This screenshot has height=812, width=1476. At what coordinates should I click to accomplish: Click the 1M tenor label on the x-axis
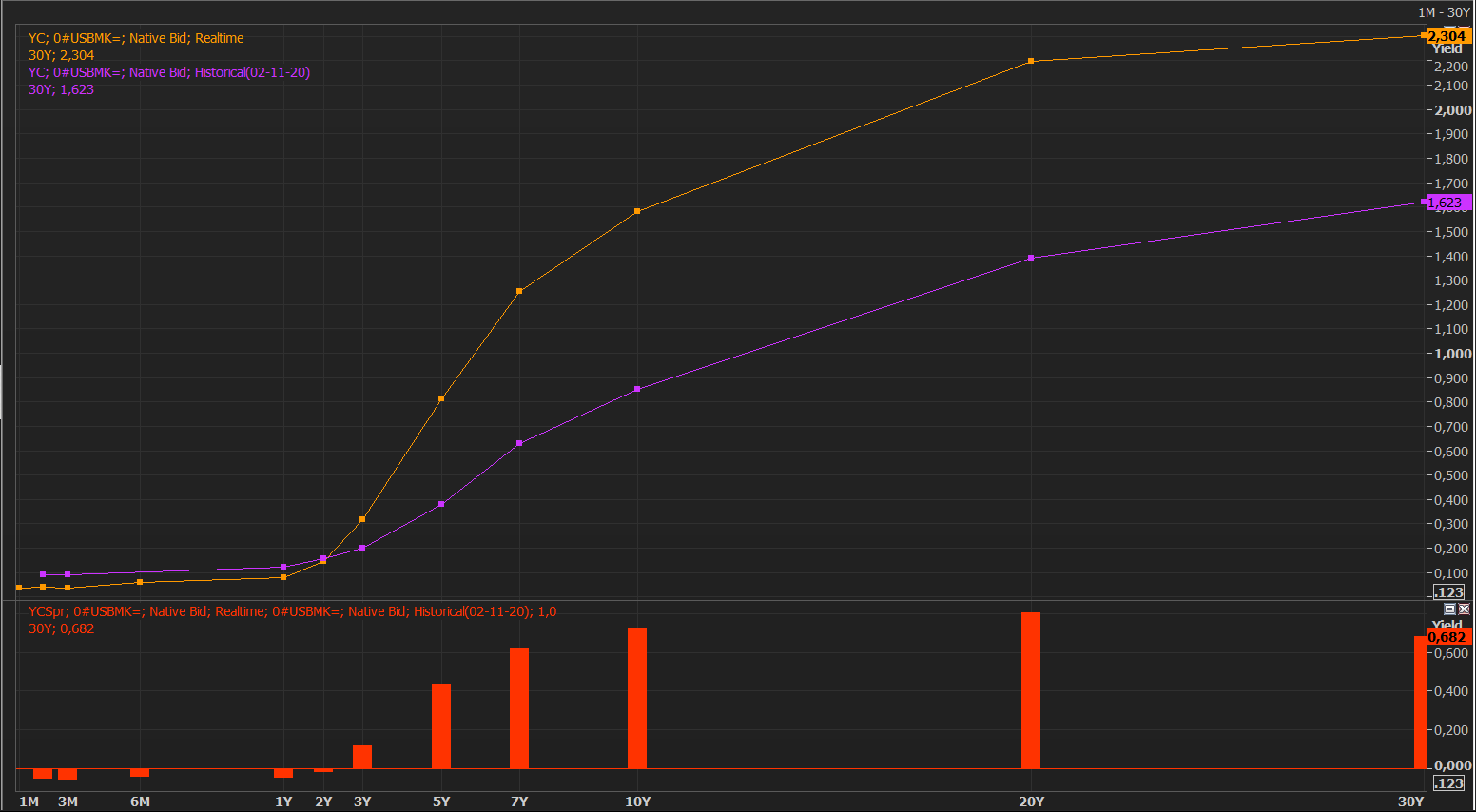click(29, 802)
